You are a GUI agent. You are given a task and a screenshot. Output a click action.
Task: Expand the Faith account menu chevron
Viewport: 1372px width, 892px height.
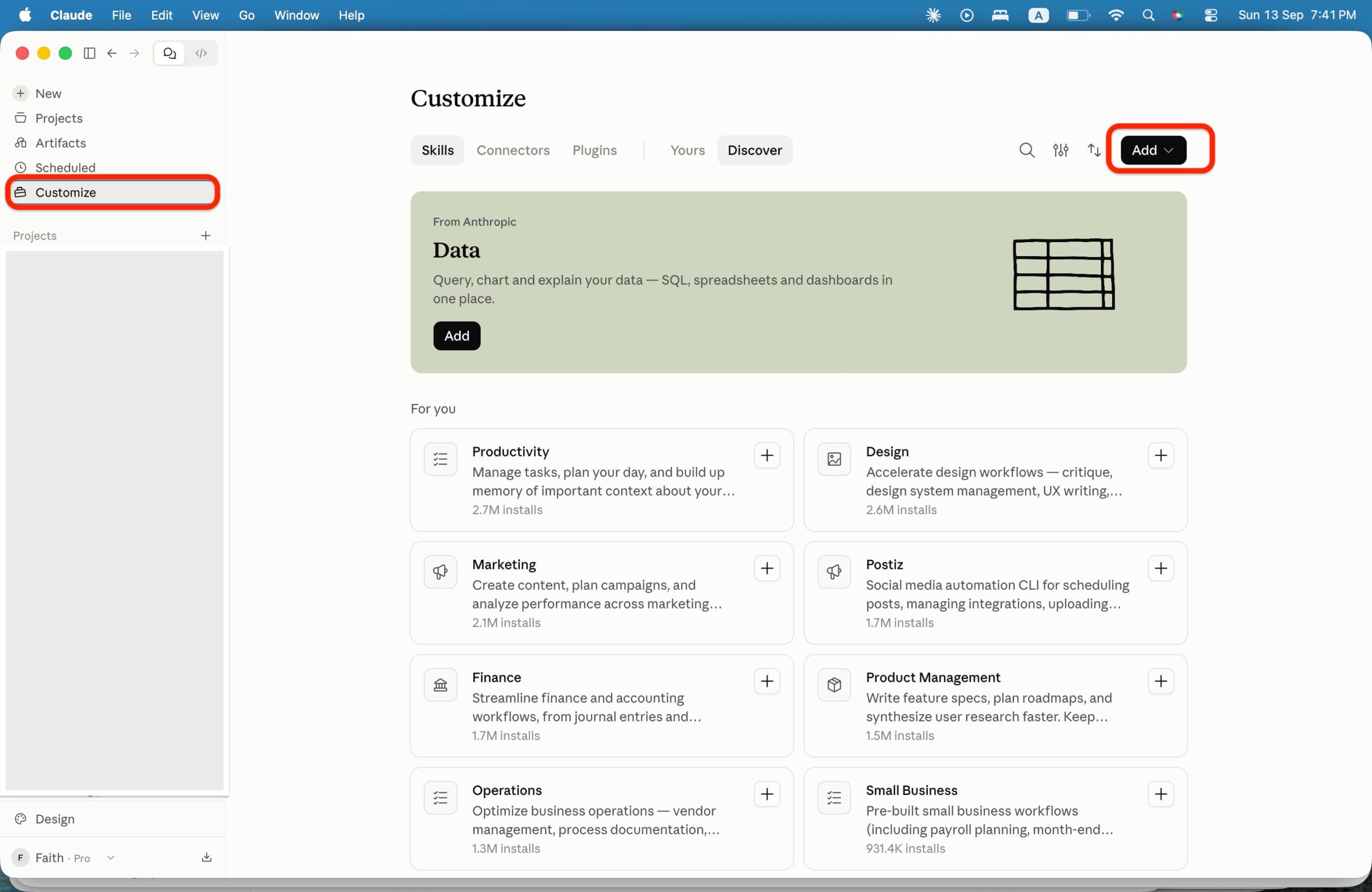tap(111, 857)
